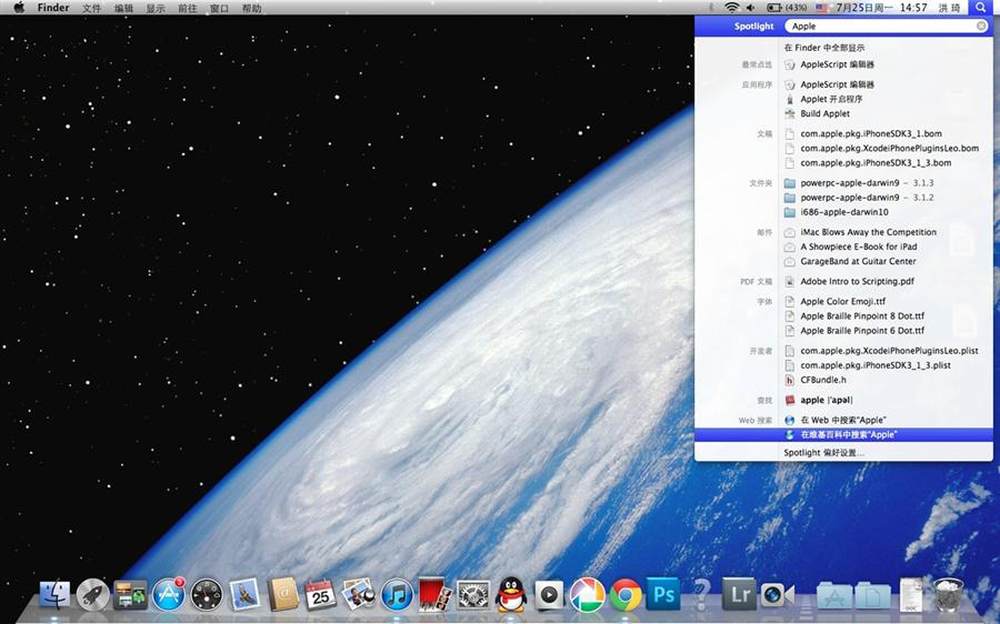
Task: Open the U.S. flag input menu
Action: tap(821, 8)
